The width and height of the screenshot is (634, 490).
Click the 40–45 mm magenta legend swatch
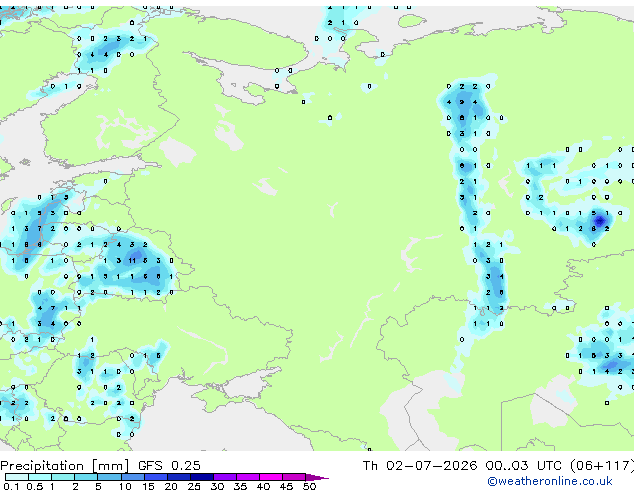point(271,477)
